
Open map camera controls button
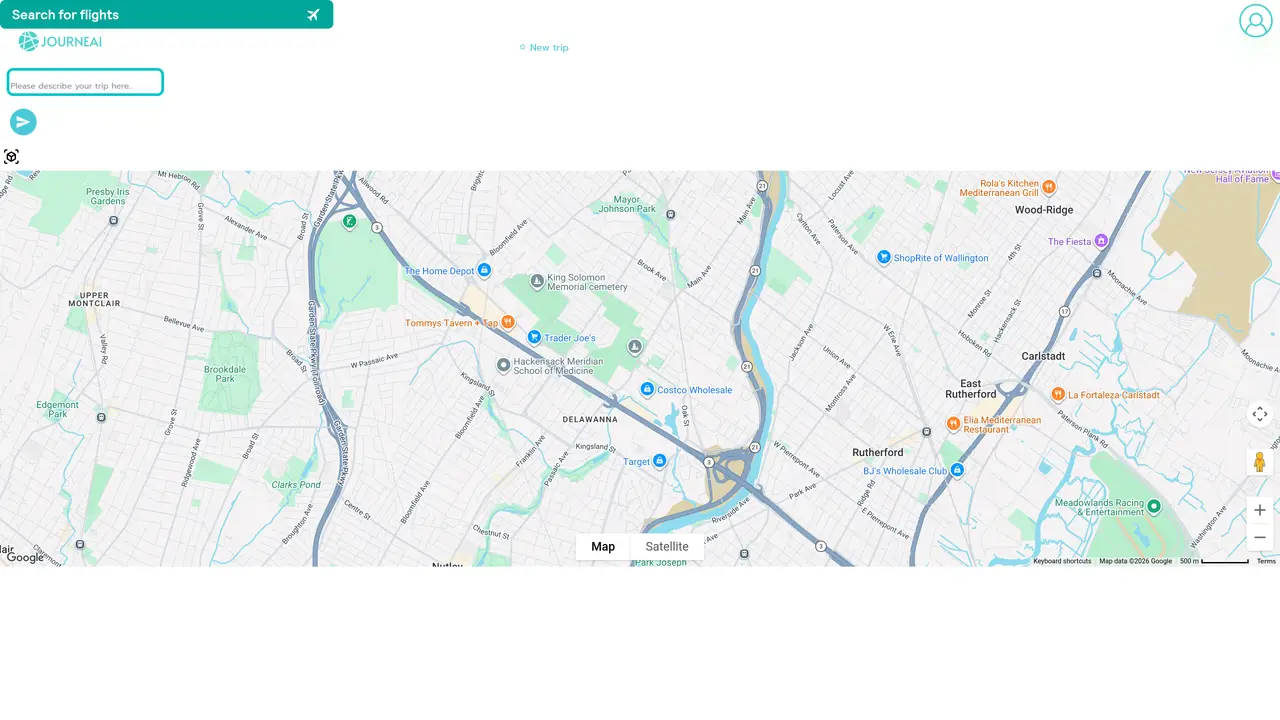point(1260,414)
